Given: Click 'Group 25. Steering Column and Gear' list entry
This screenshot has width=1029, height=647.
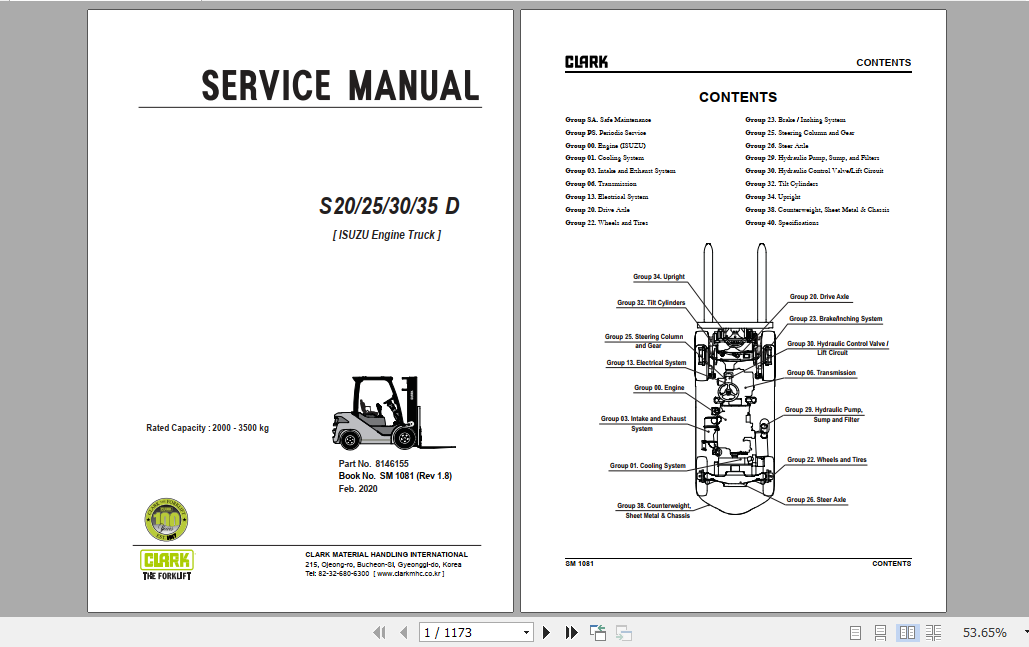Looking at the screenshot, I should click(x=799, y=133).
